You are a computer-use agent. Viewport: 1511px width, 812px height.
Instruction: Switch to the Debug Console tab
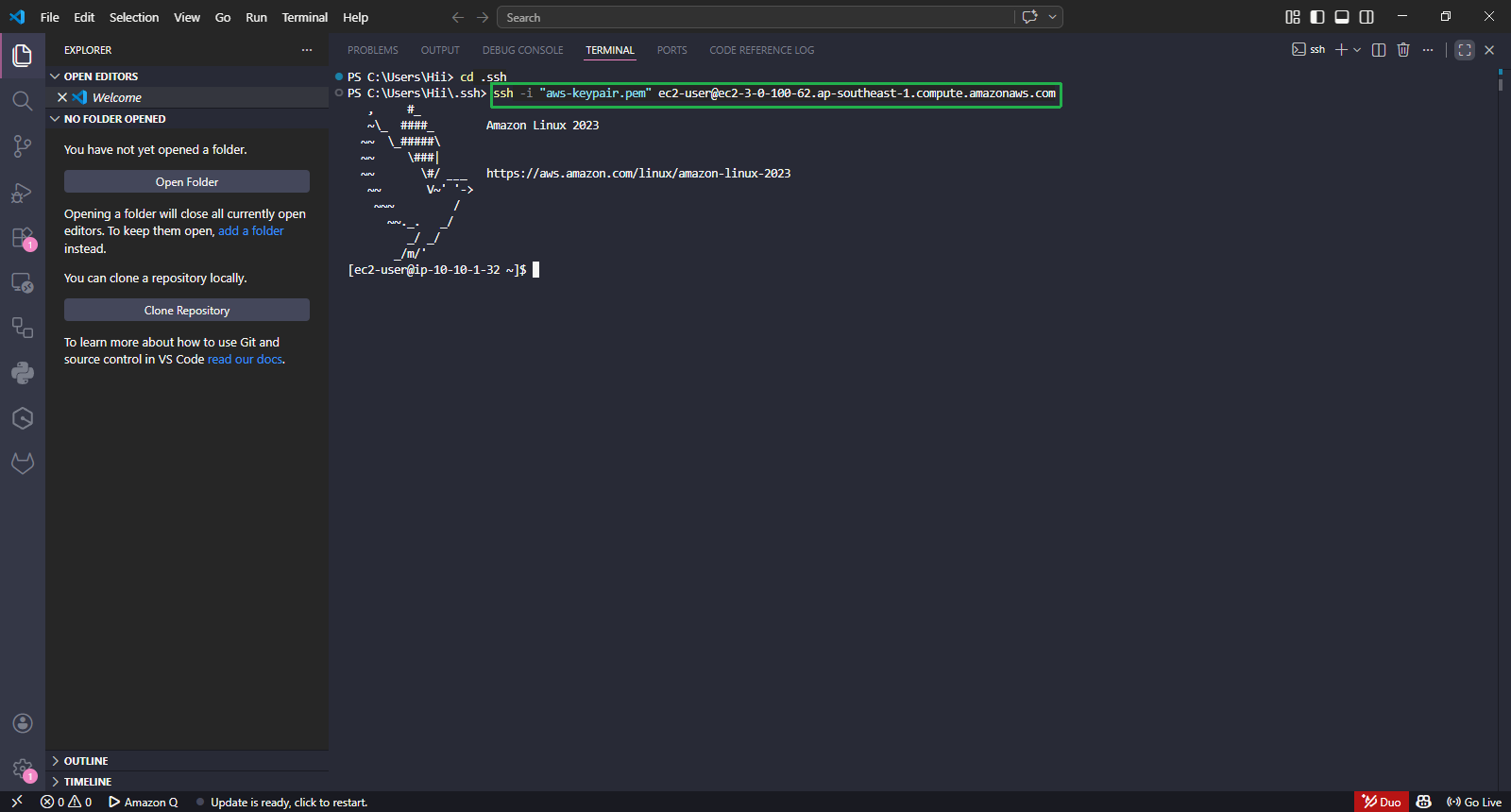point(522,50)
